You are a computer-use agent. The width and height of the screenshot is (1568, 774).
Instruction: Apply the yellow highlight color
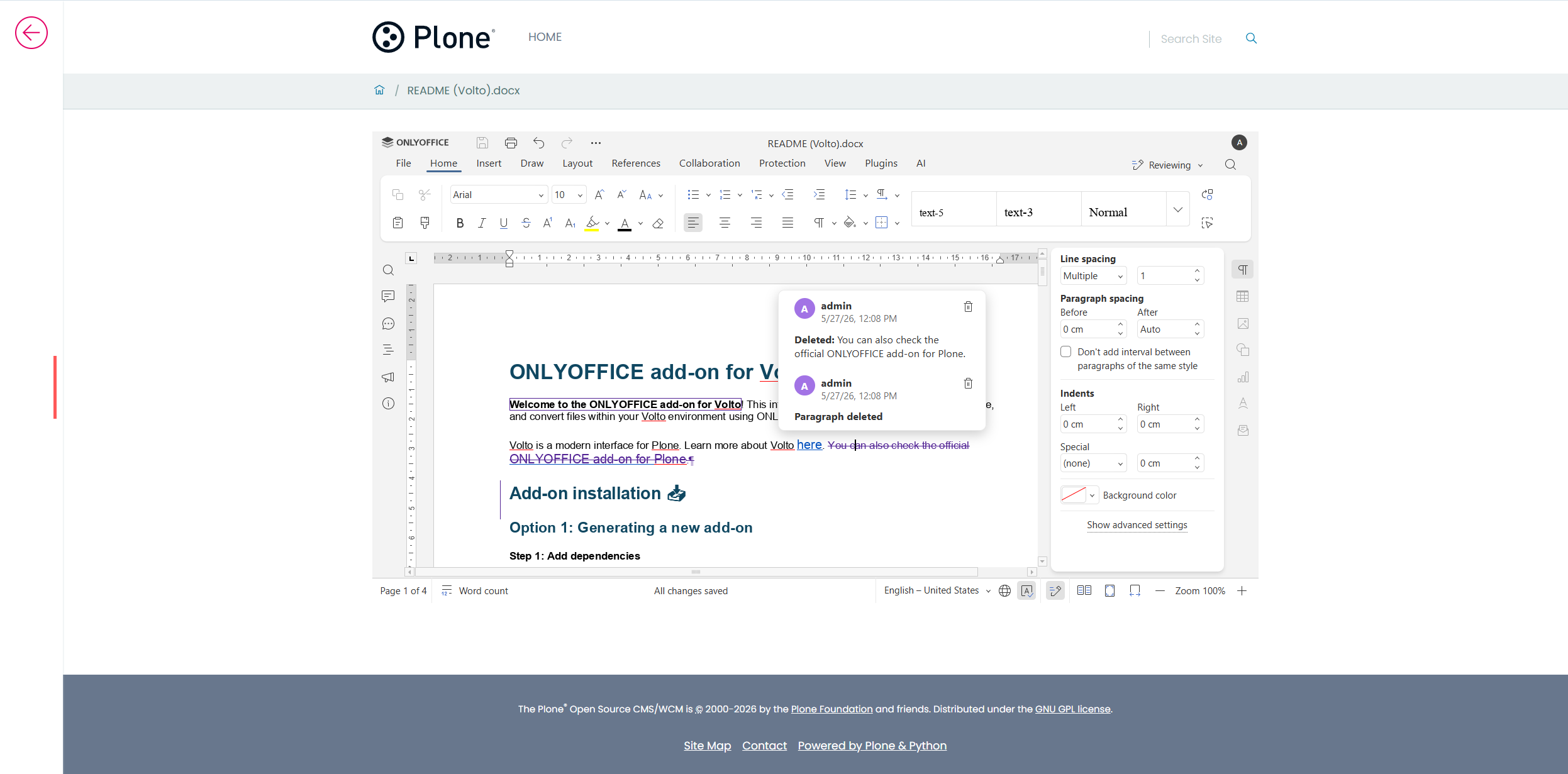(592, 223)
